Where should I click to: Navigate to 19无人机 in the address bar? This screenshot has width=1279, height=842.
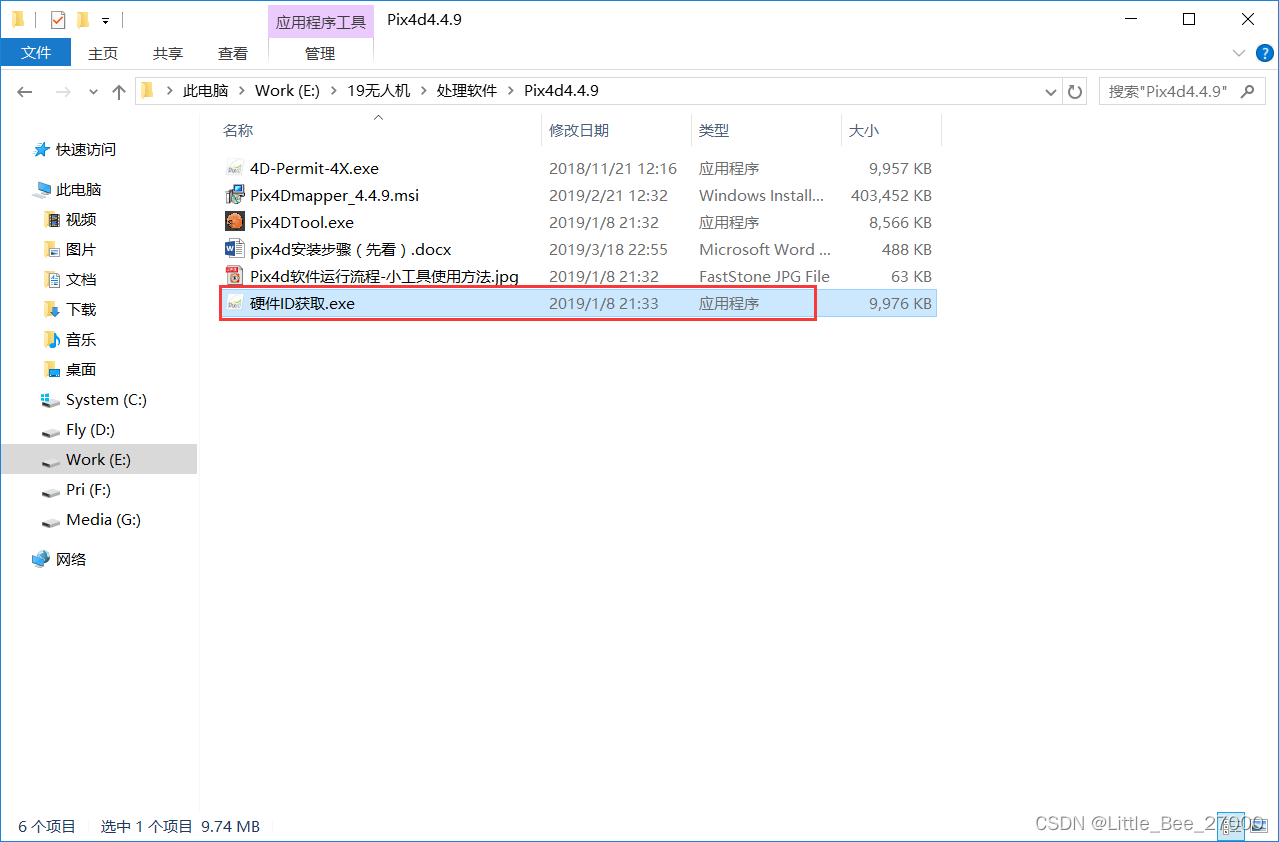pos(378,91)
